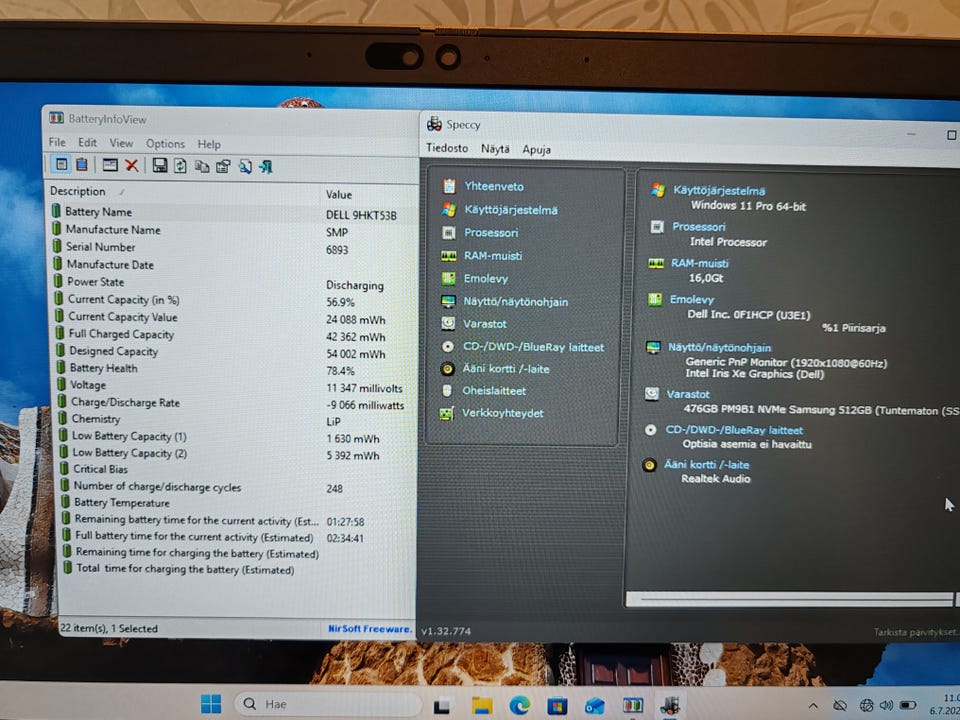Click the Find magnifier toolbar icon

(245, 167)
